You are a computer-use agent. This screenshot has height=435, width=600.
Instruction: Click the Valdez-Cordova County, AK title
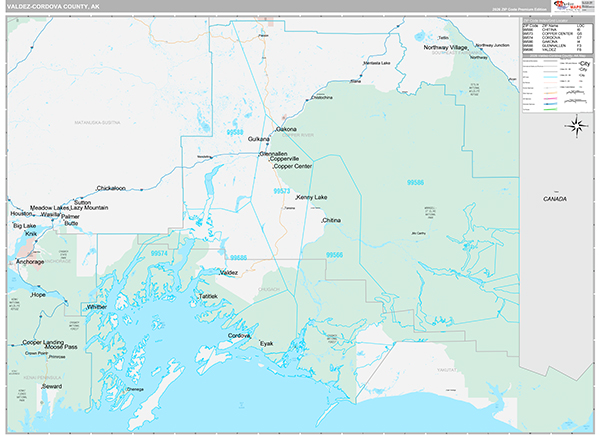53,7
